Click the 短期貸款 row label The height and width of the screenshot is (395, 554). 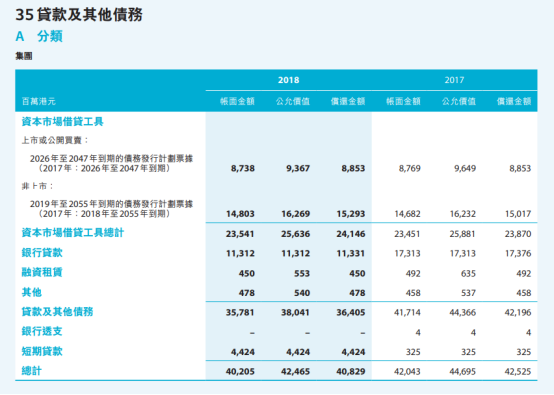42,351
